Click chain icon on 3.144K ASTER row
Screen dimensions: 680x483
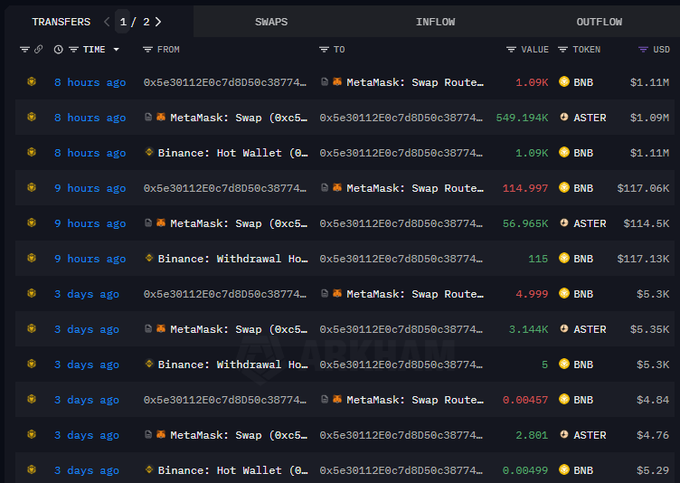[x=32, y=328]
